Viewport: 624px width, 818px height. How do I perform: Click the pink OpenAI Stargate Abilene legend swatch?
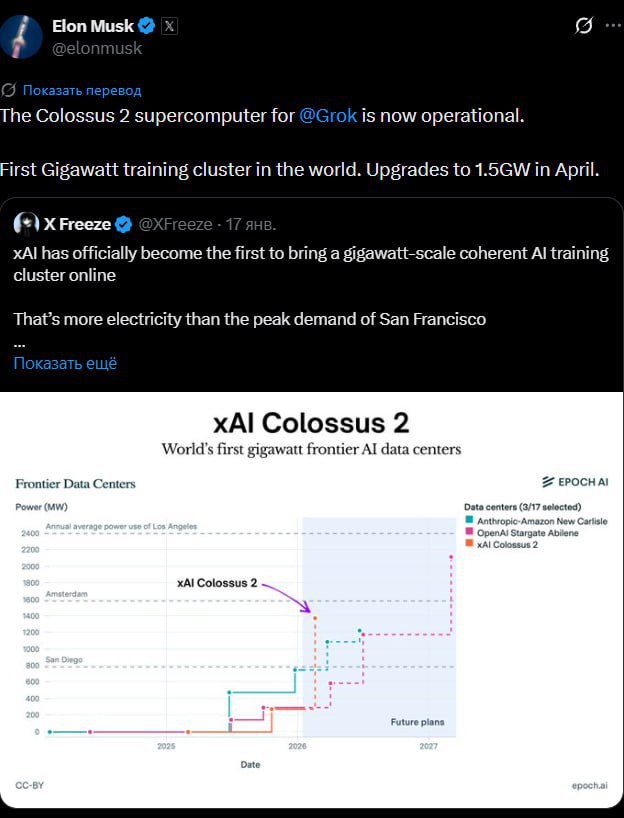point(469,533)
